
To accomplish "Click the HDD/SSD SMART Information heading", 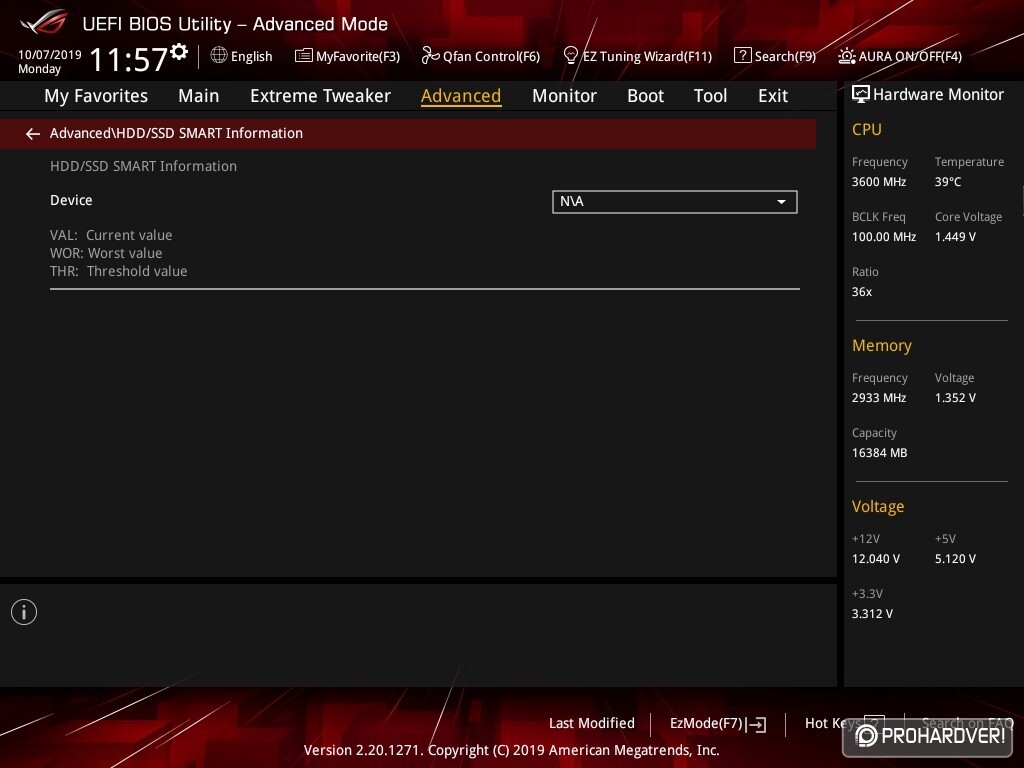I will [144, 167].
